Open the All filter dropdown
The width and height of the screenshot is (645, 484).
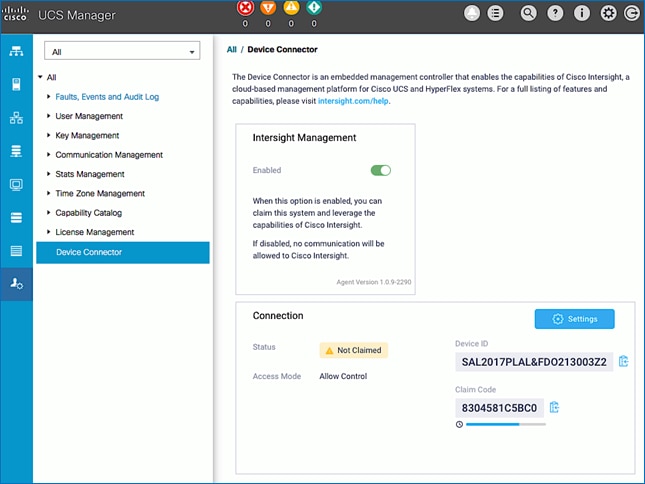tap(122, 52)
